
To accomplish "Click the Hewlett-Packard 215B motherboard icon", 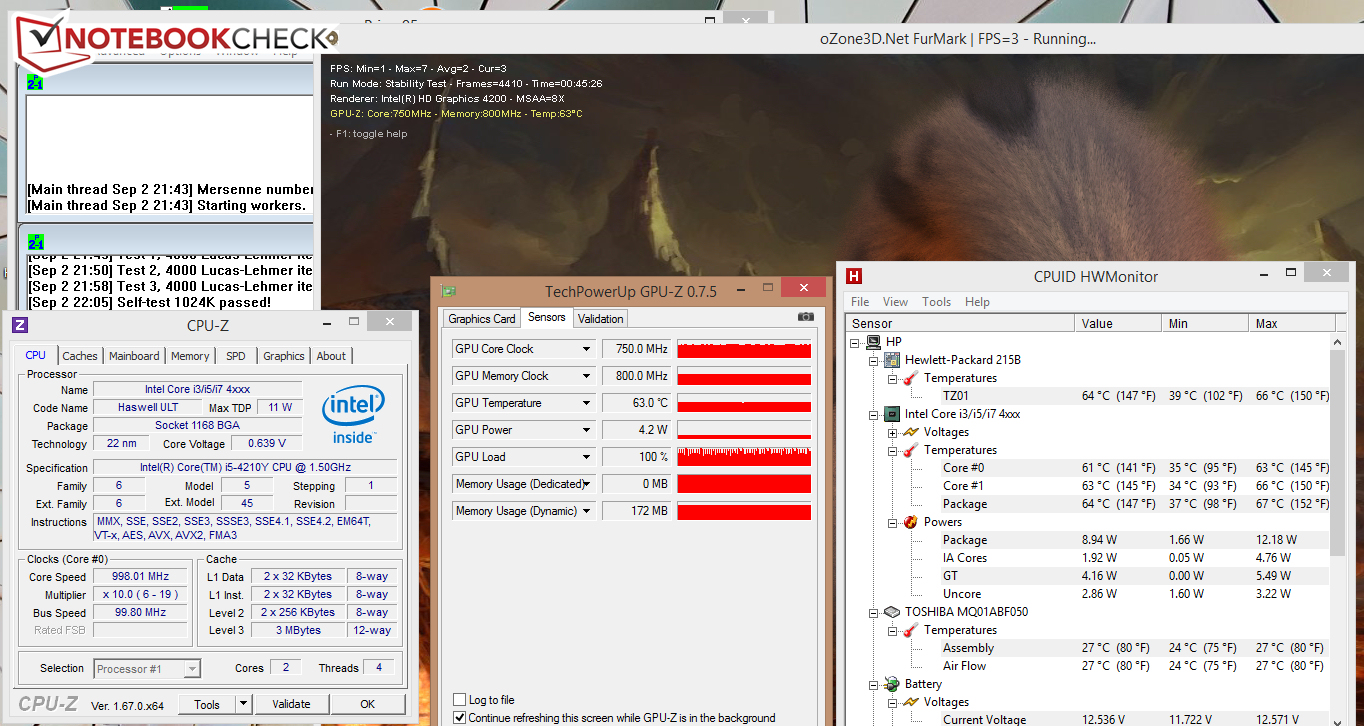I will 892,360.
